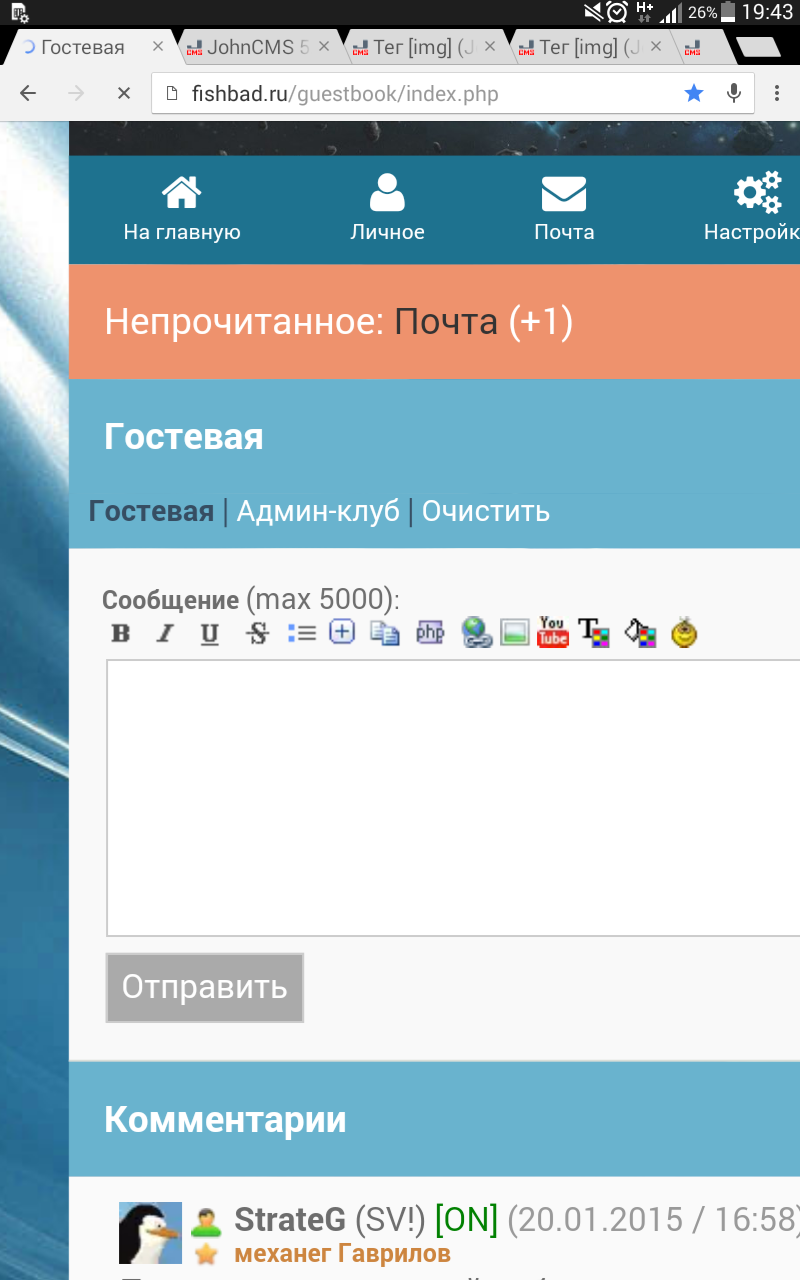Click the Очистить link

486,511
